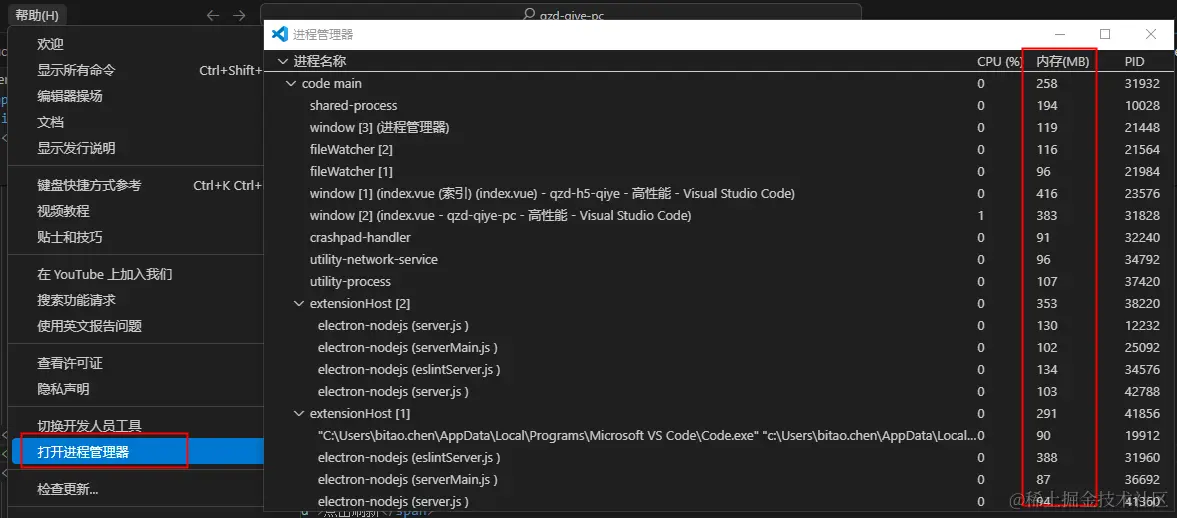Click memory value 416
The height and width of the screenshot is (518, 1177).
[x=1046, y=194]
